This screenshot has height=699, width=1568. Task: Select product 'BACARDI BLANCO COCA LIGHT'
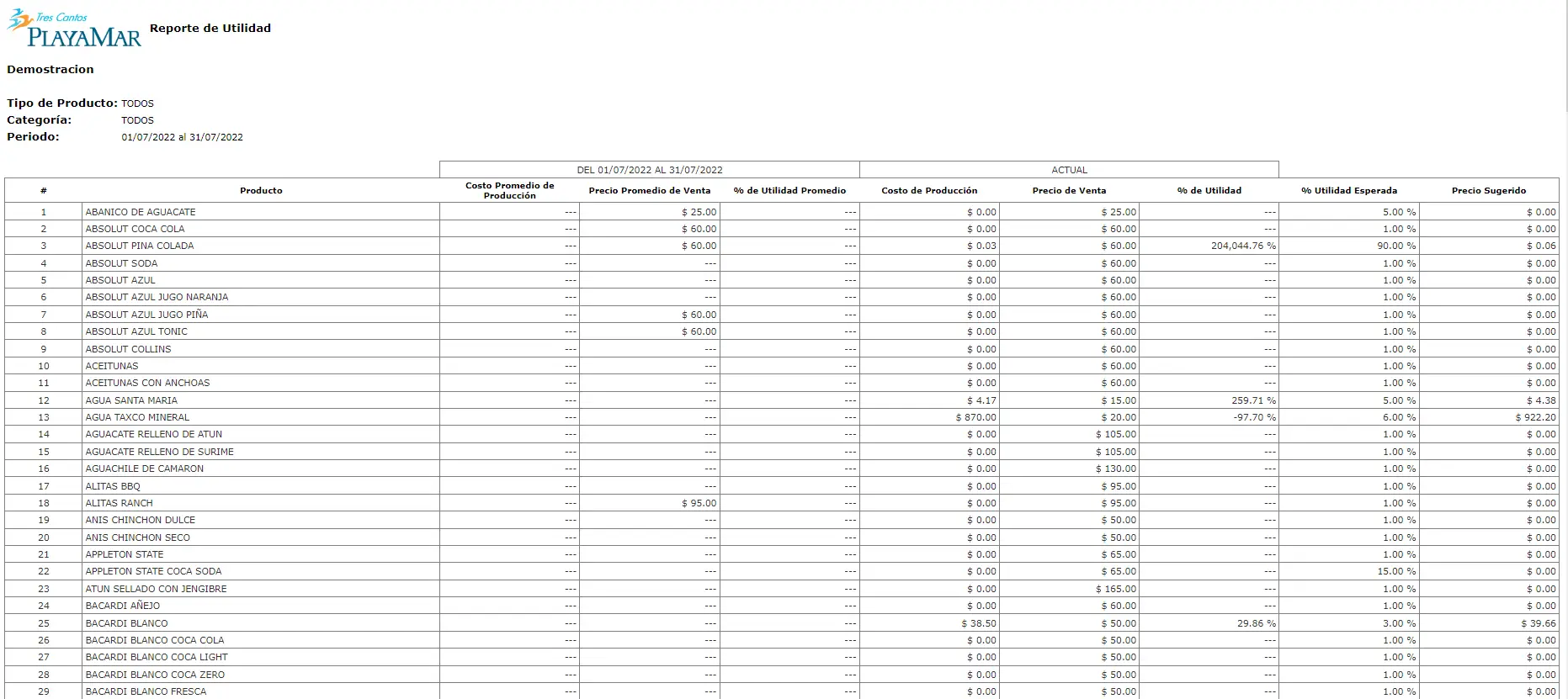(157, 657)
